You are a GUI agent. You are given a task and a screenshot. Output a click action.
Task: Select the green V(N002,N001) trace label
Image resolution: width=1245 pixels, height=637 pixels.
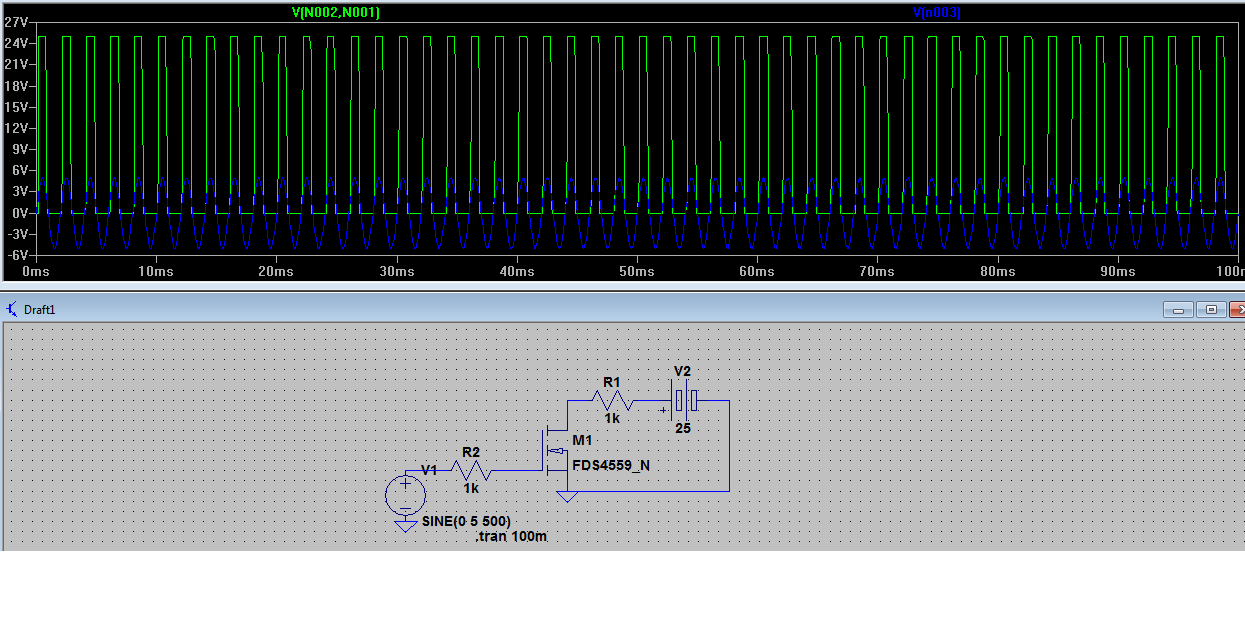336,12
